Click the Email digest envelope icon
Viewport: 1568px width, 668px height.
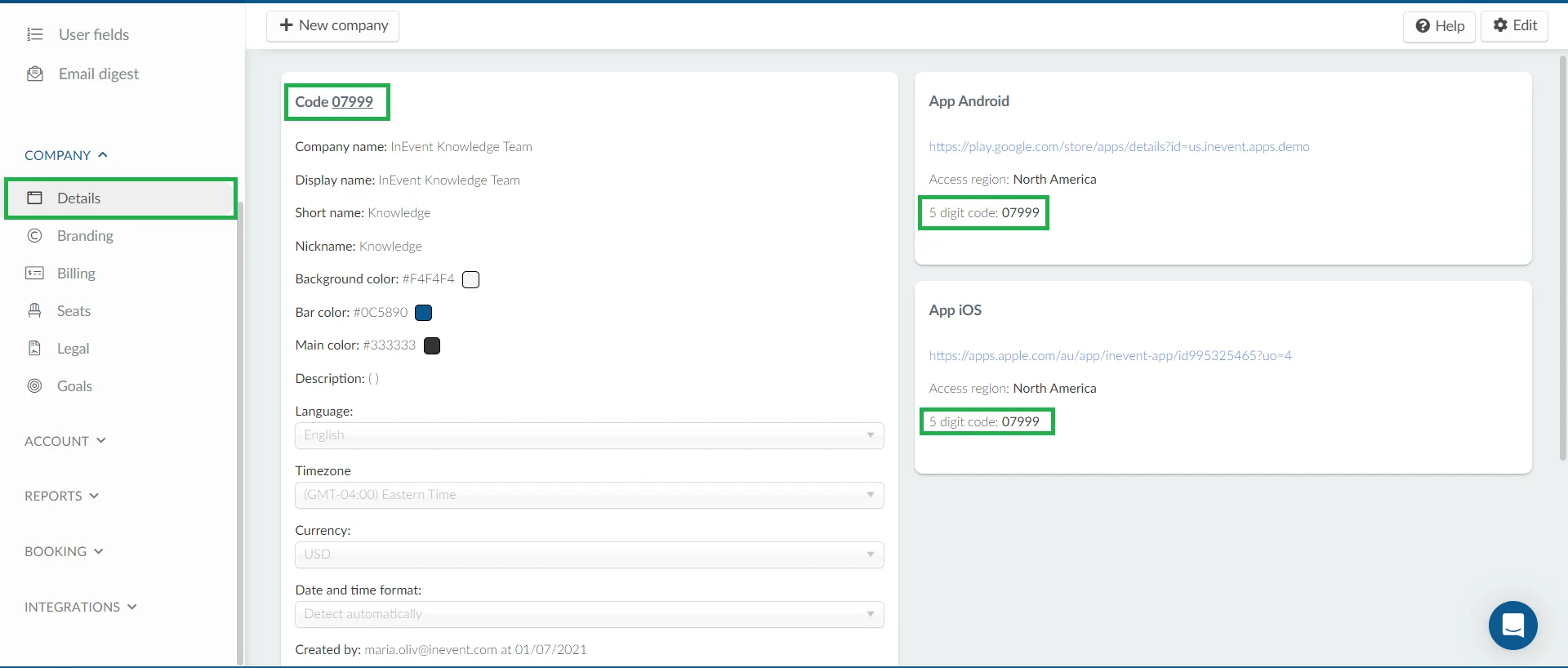click(34, 73)
